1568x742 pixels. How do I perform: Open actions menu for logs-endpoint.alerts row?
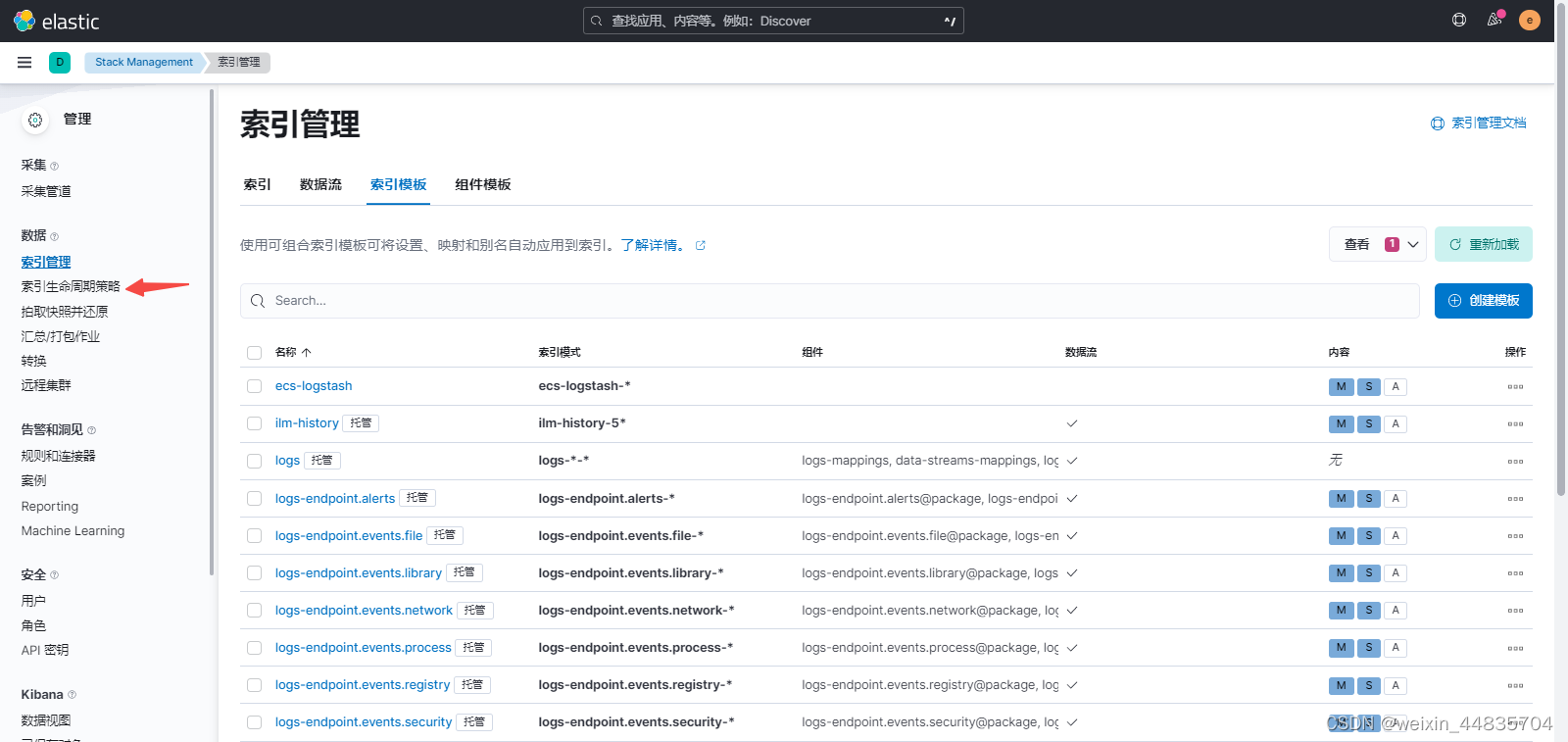pos(1515,499)
